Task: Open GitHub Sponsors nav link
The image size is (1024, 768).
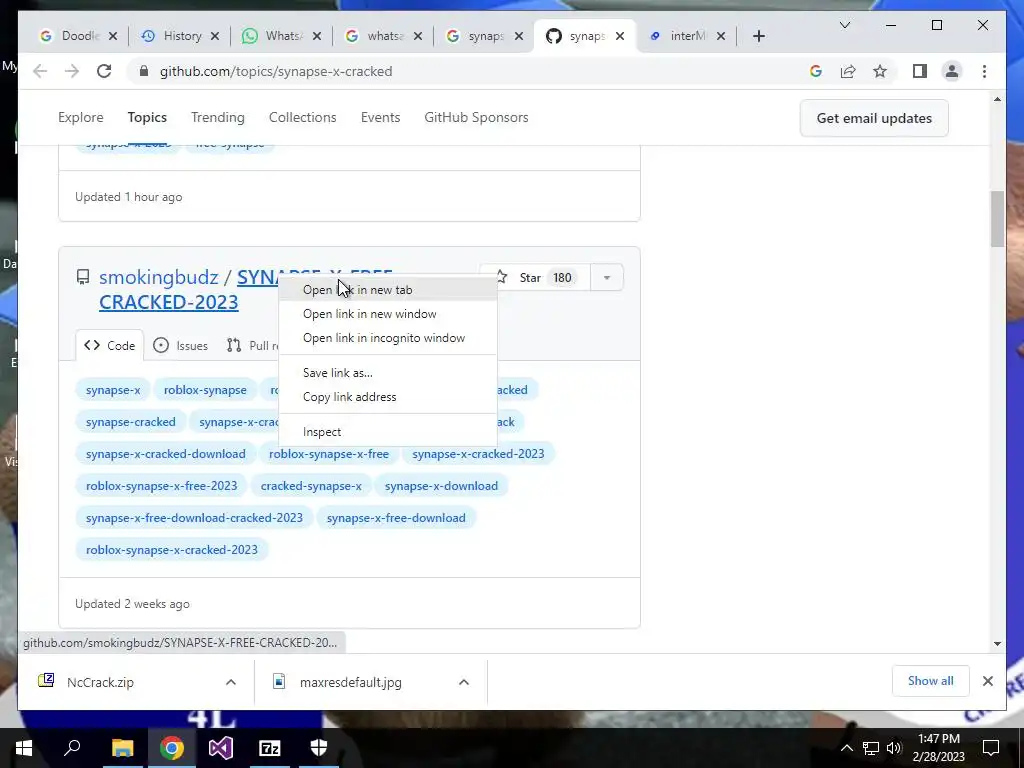Action: tap(476, 118)
